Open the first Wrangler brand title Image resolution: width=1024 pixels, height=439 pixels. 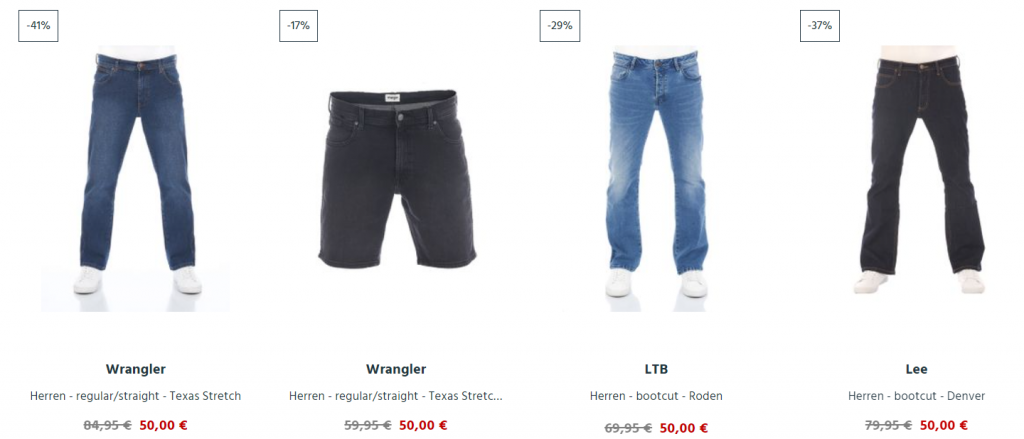click(135, 369)
